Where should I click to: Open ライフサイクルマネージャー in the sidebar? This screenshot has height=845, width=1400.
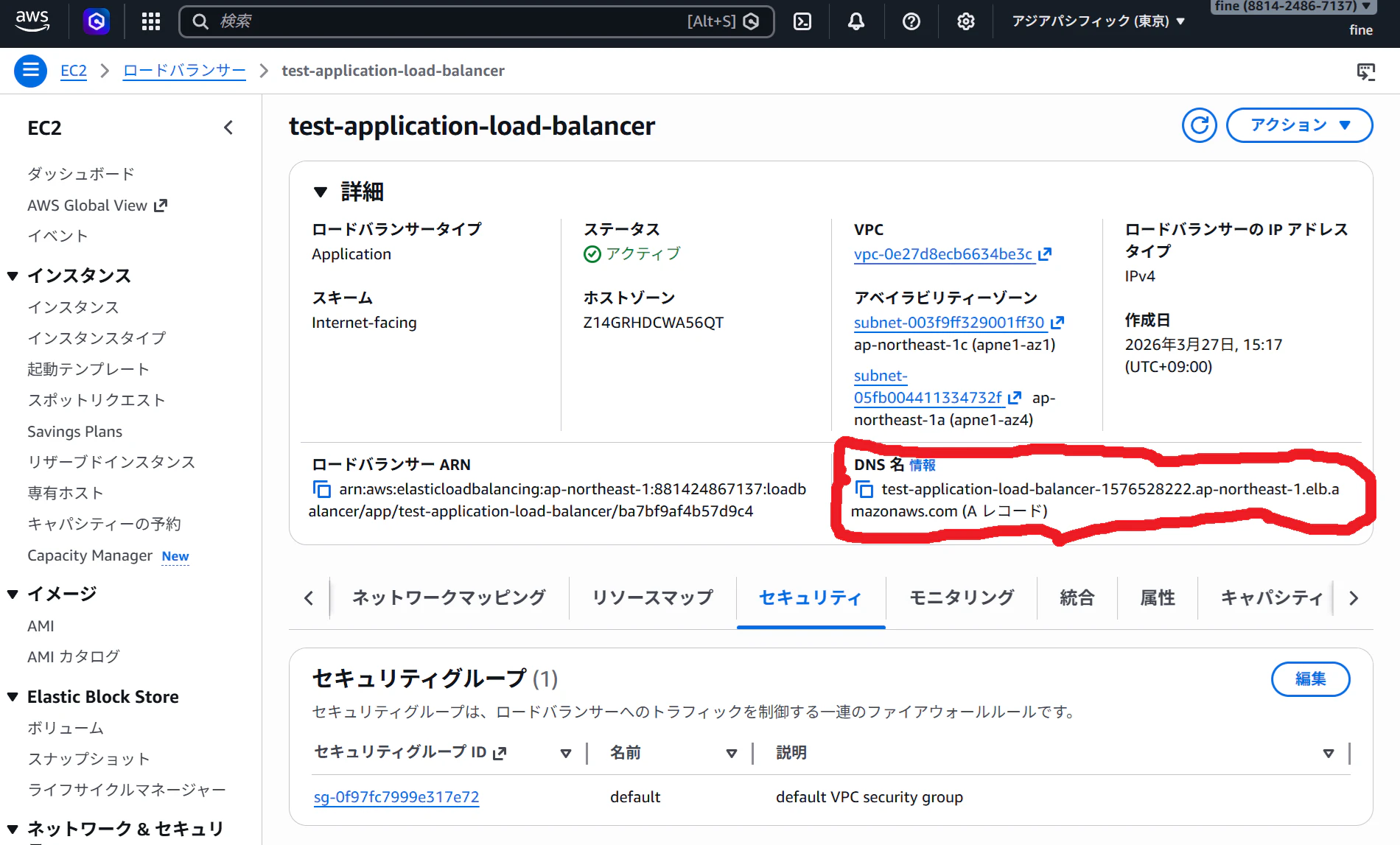(127, 790)
